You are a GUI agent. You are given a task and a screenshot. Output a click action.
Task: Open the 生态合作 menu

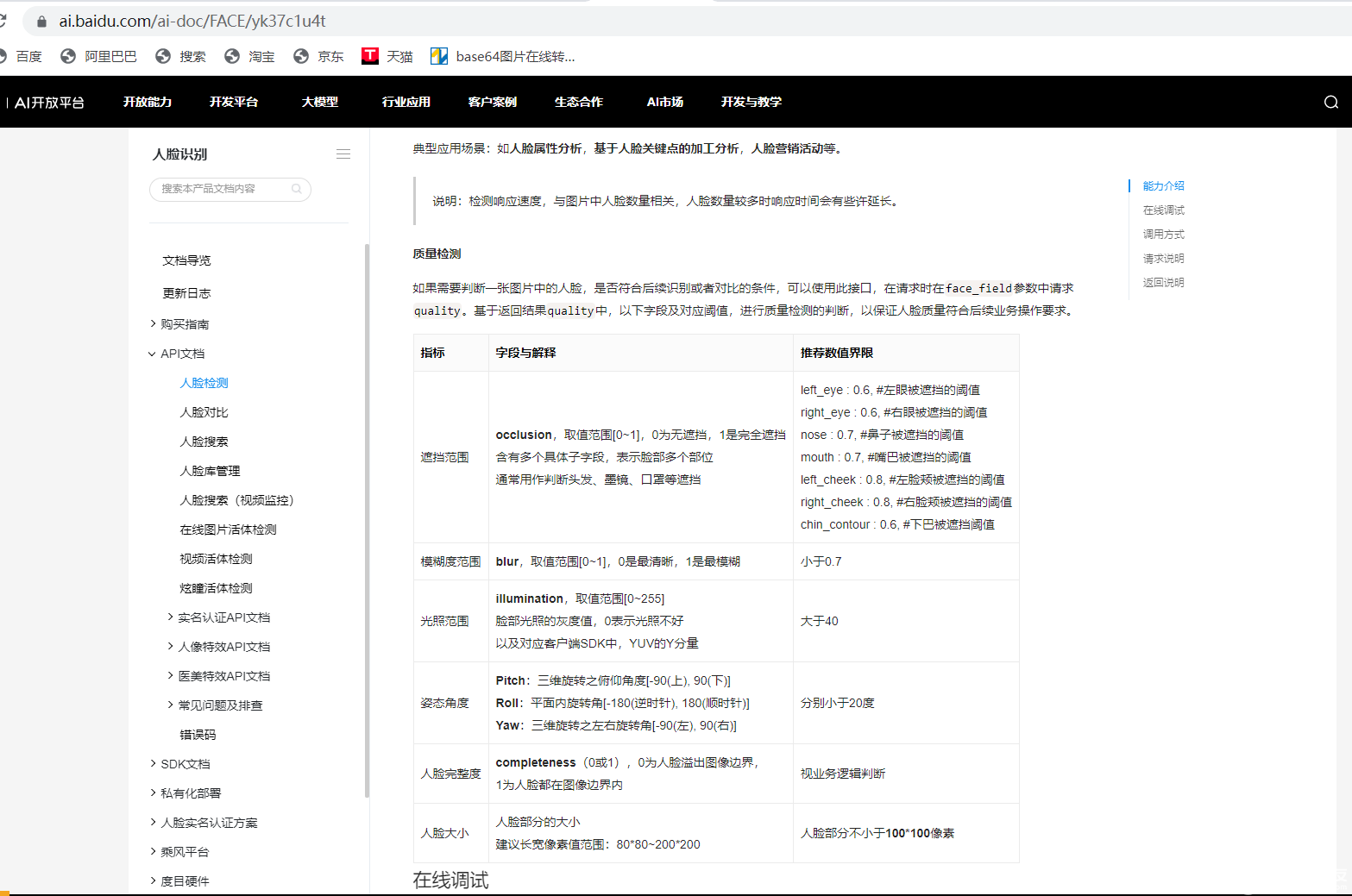click(579, 102)
